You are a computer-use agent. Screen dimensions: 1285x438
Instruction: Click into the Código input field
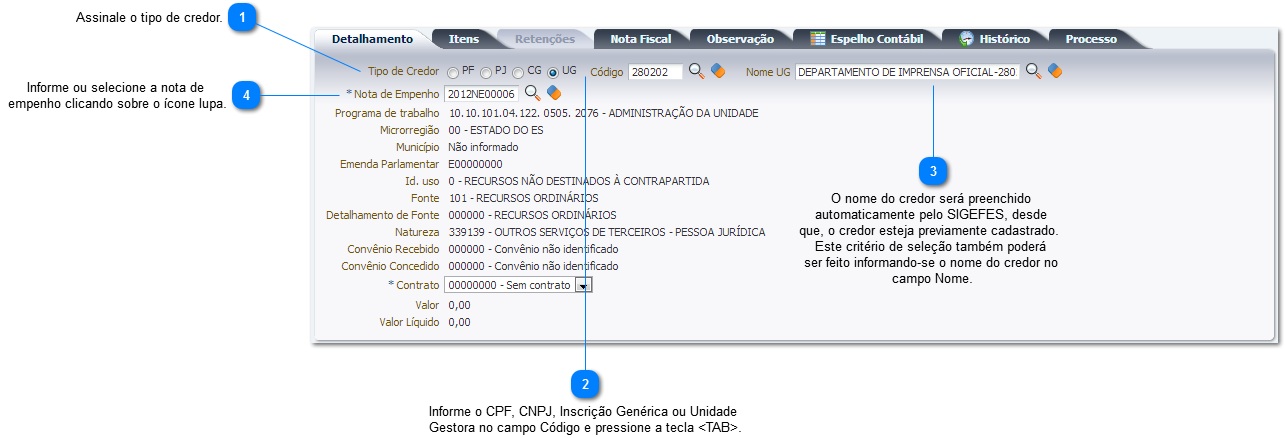click(x=655, y=72)
